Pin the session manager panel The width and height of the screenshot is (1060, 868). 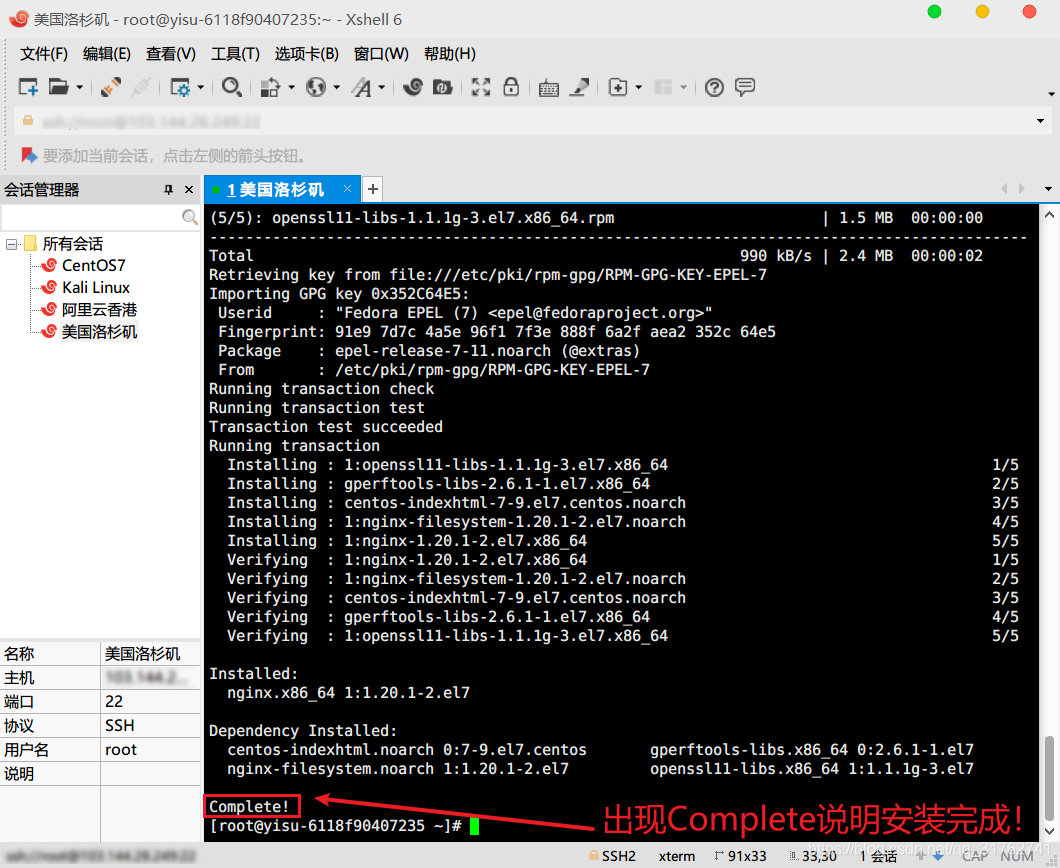(168, 190)
